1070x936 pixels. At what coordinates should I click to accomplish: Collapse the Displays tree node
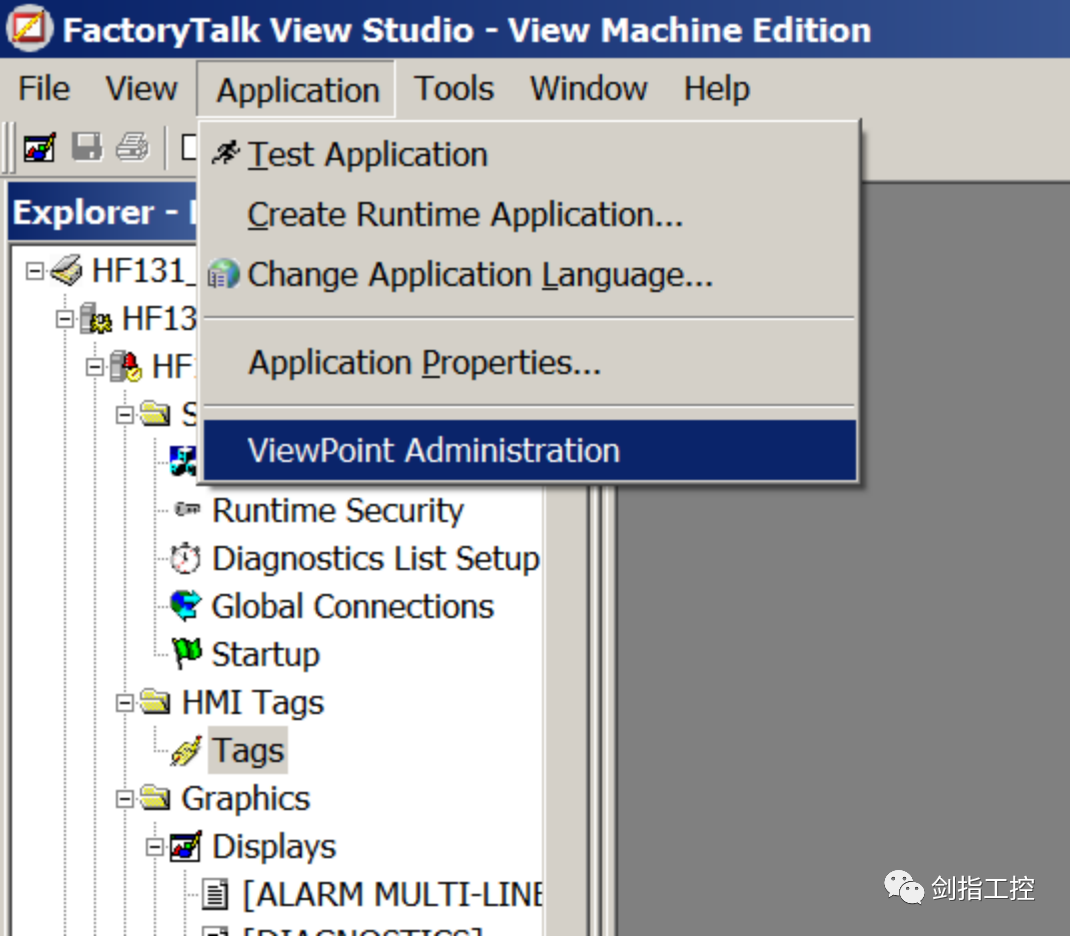point(155,847)
